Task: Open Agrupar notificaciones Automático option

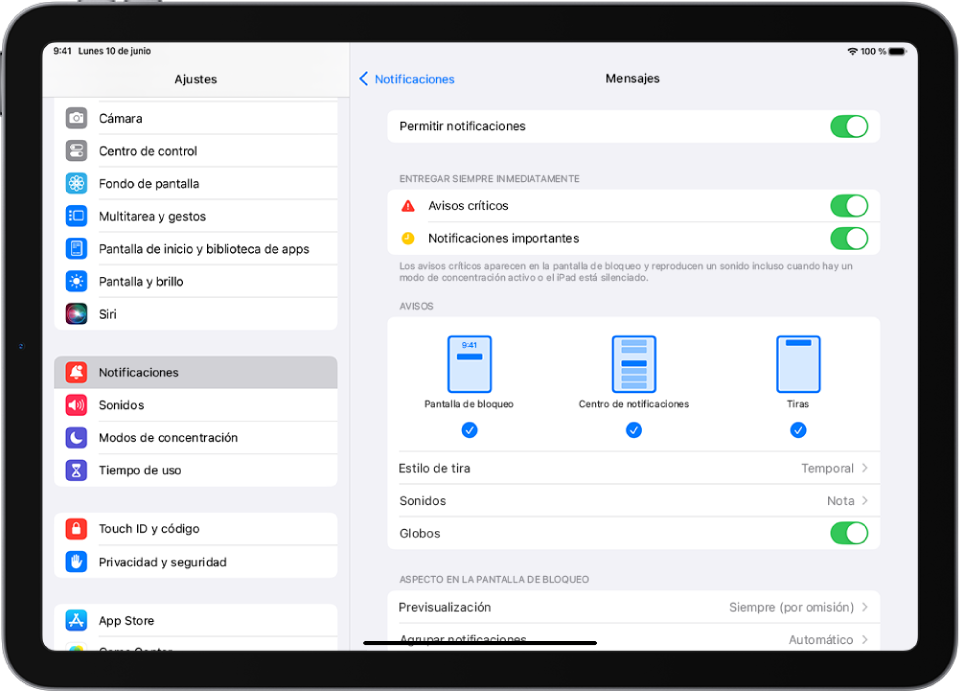Action: (633, 639)
